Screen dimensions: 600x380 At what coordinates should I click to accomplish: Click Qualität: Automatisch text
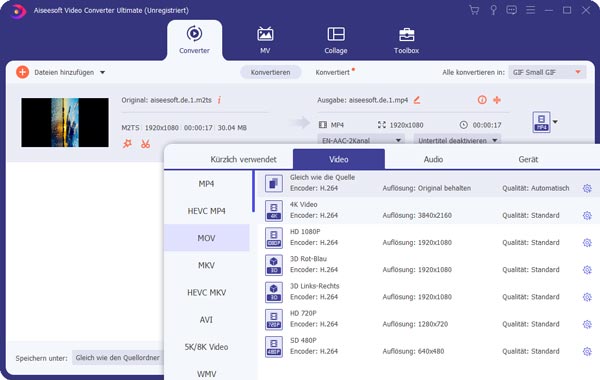pyautogui.click(x=536, y=188)
